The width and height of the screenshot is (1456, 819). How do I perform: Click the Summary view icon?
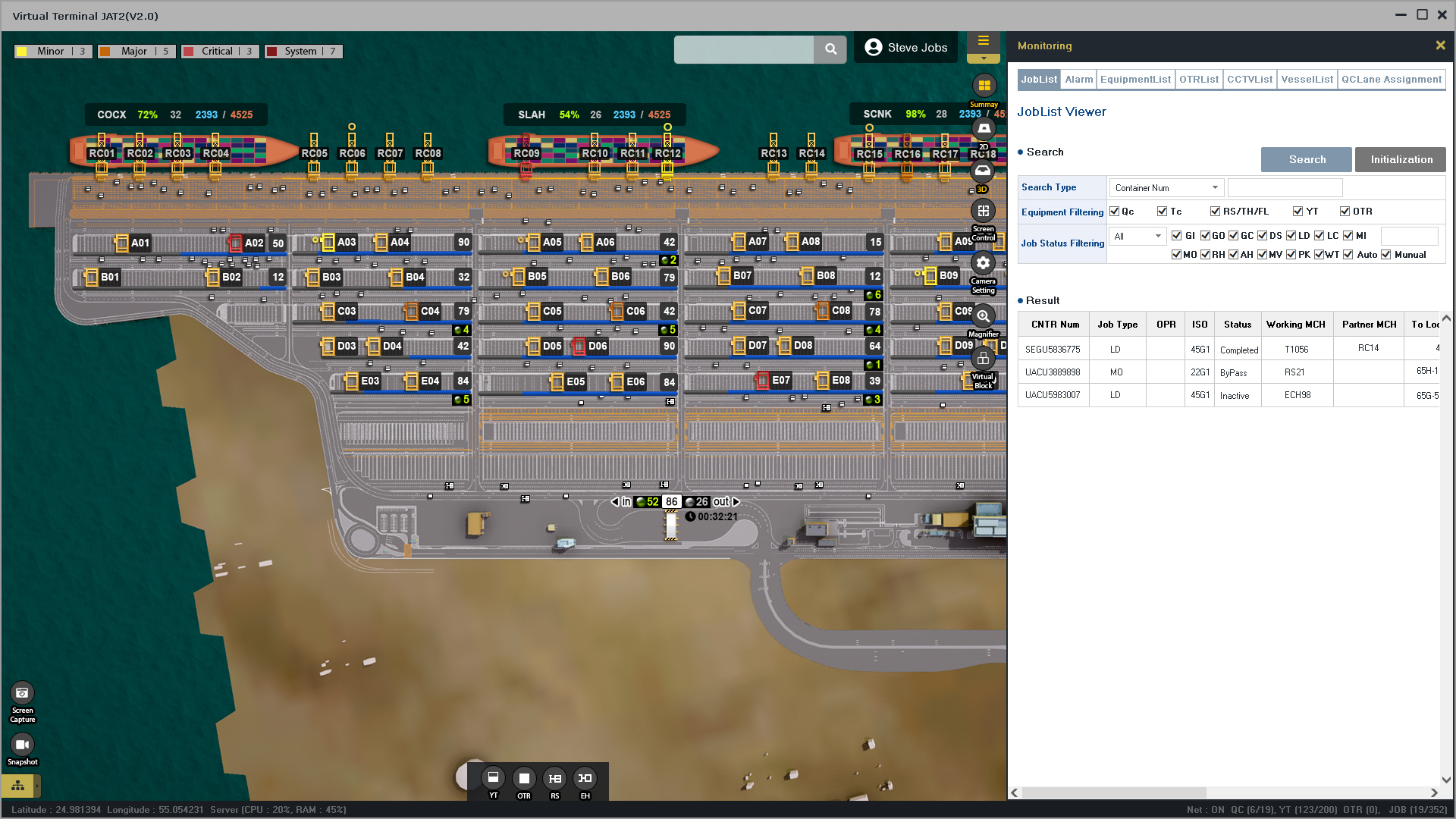coord(984,86)
